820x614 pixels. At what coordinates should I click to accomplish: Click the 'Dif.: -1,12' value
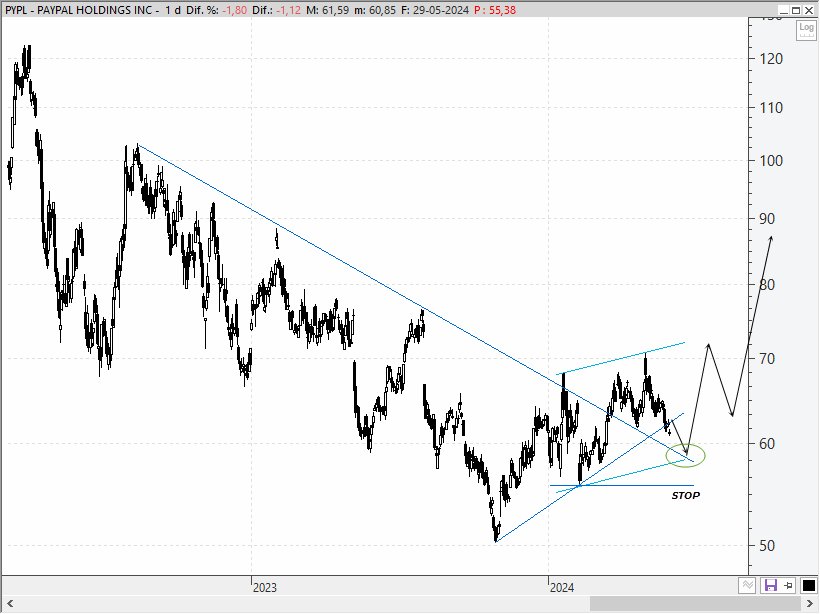pyautogui.click(x=277, y=10)
